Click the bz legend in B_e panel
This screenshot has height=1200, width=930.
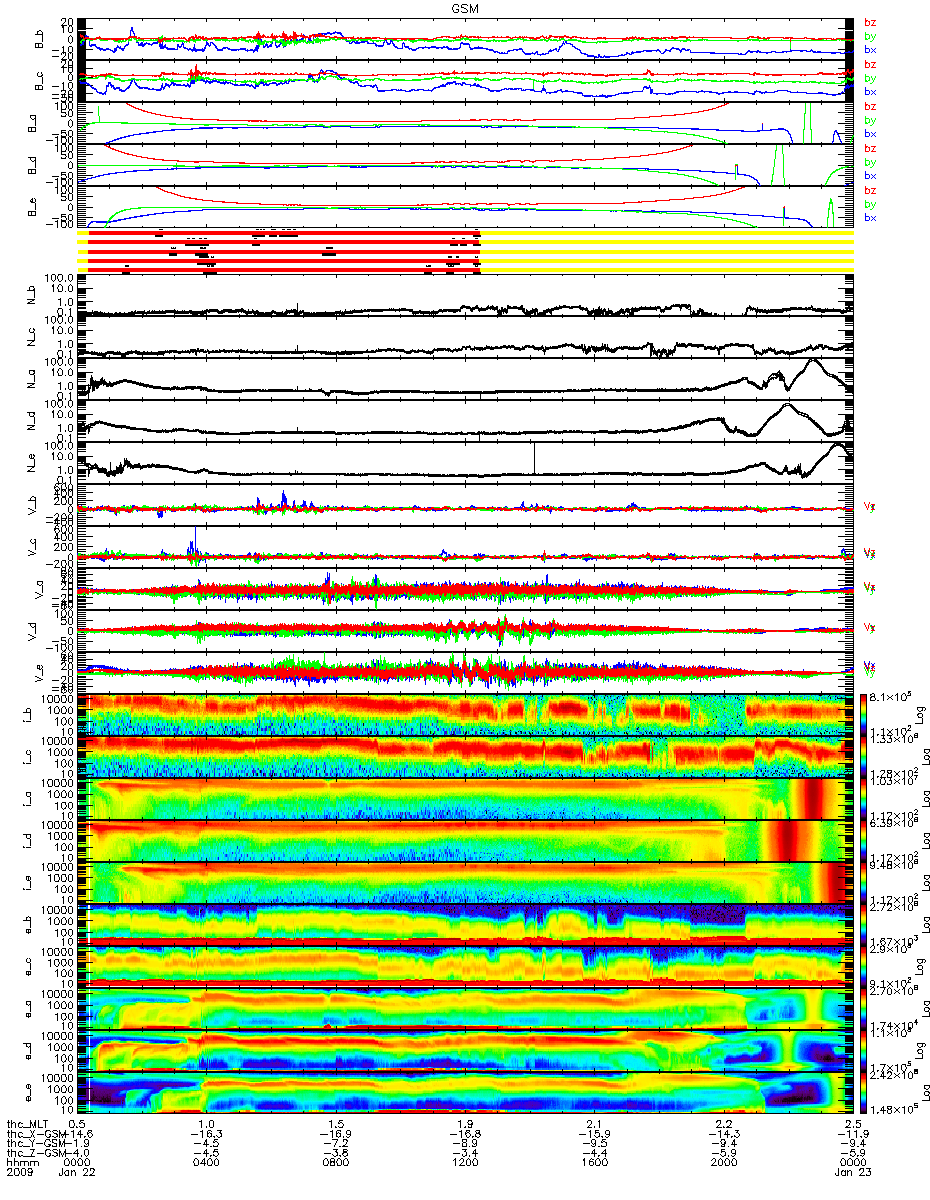(x=870, y=190)
